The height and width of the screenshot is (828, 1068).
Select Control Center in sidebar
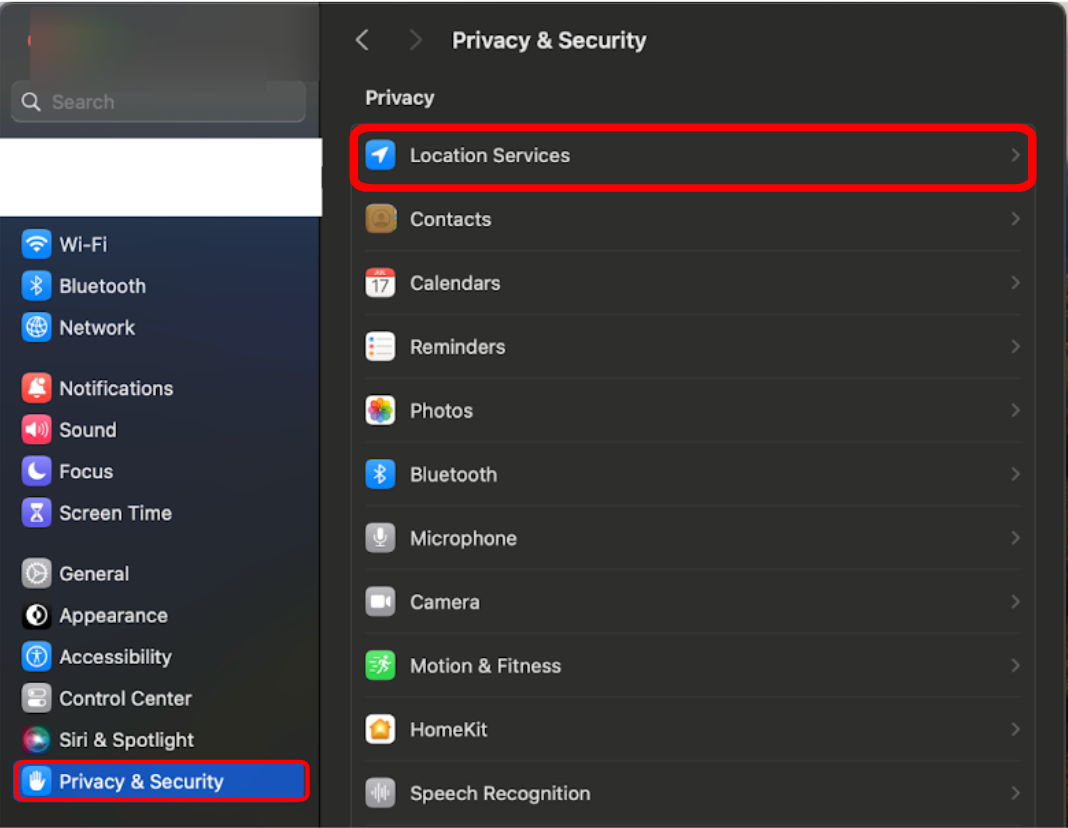click(x=161, y=699)
